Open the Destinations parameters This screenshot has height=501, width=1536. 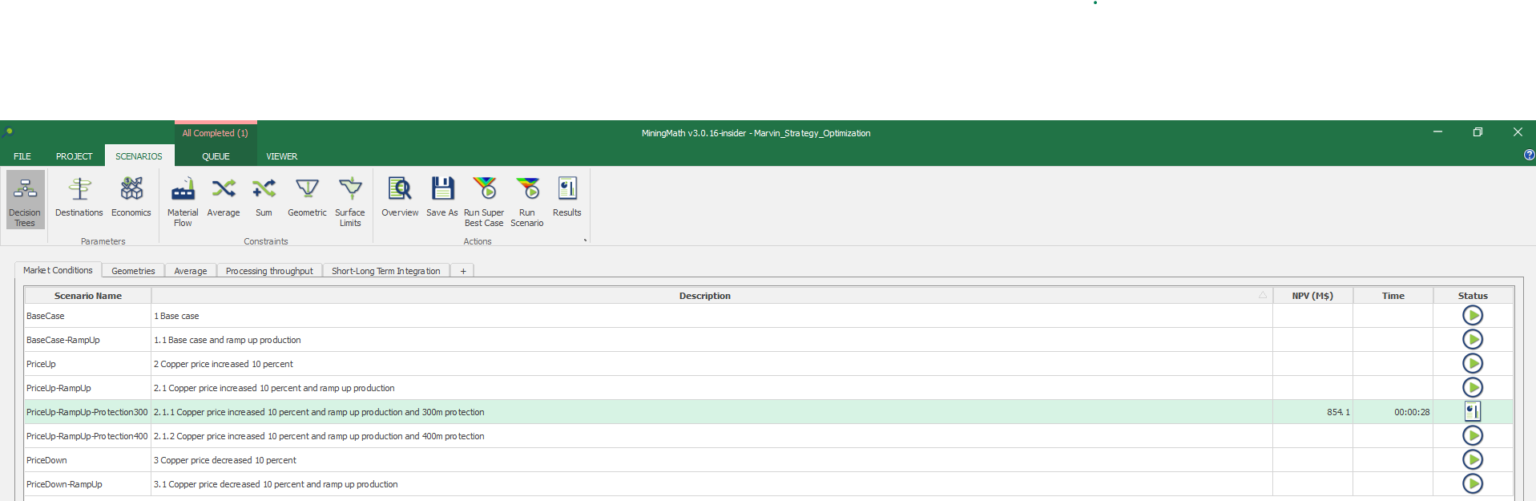coord(79,200)
